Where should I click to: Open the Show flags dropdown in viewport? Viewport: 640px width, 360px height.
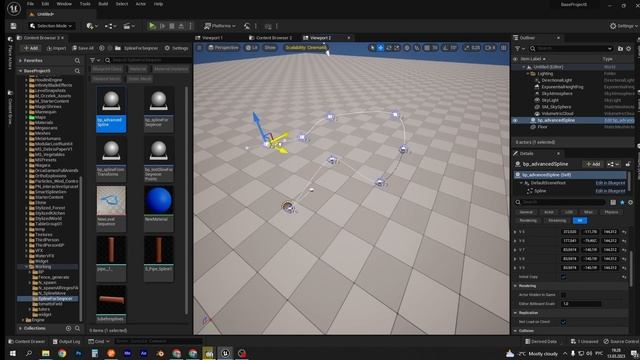270,48
